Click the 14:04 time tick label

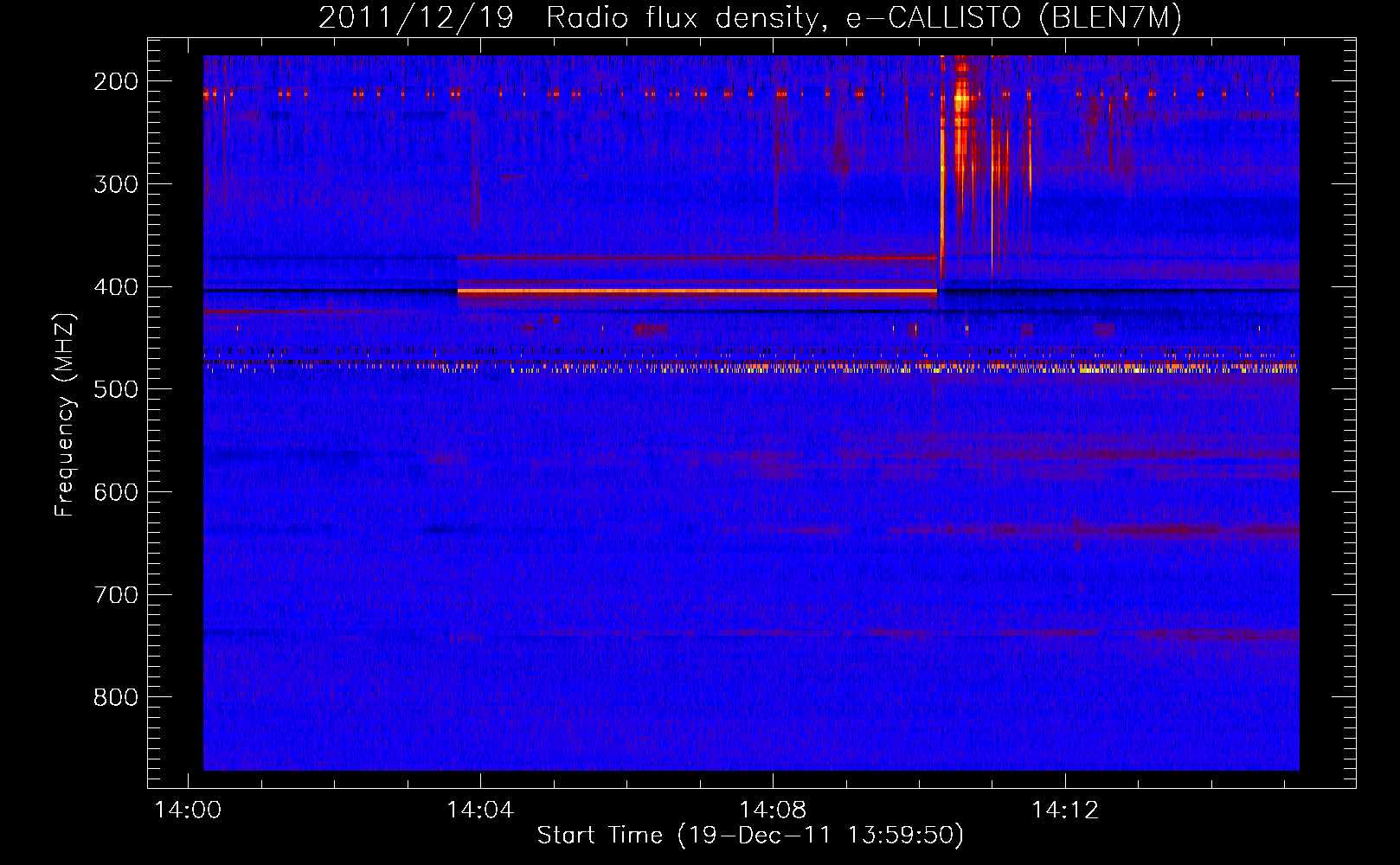(x=480, y=811)
